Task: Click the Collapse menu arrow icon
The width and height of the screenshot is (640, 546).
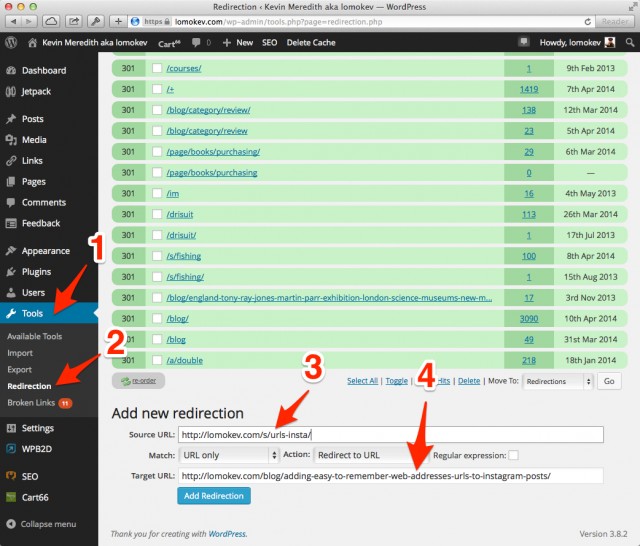Action: 11,524
